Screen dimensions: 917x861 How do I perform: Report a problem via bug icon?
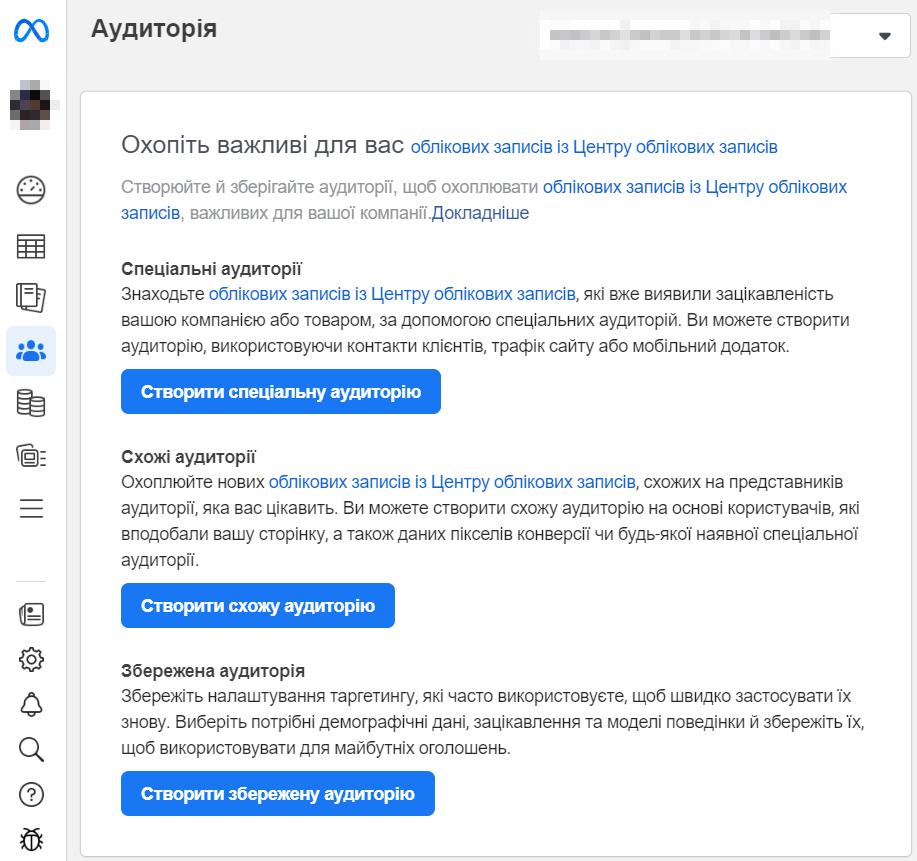coord(31,839)
